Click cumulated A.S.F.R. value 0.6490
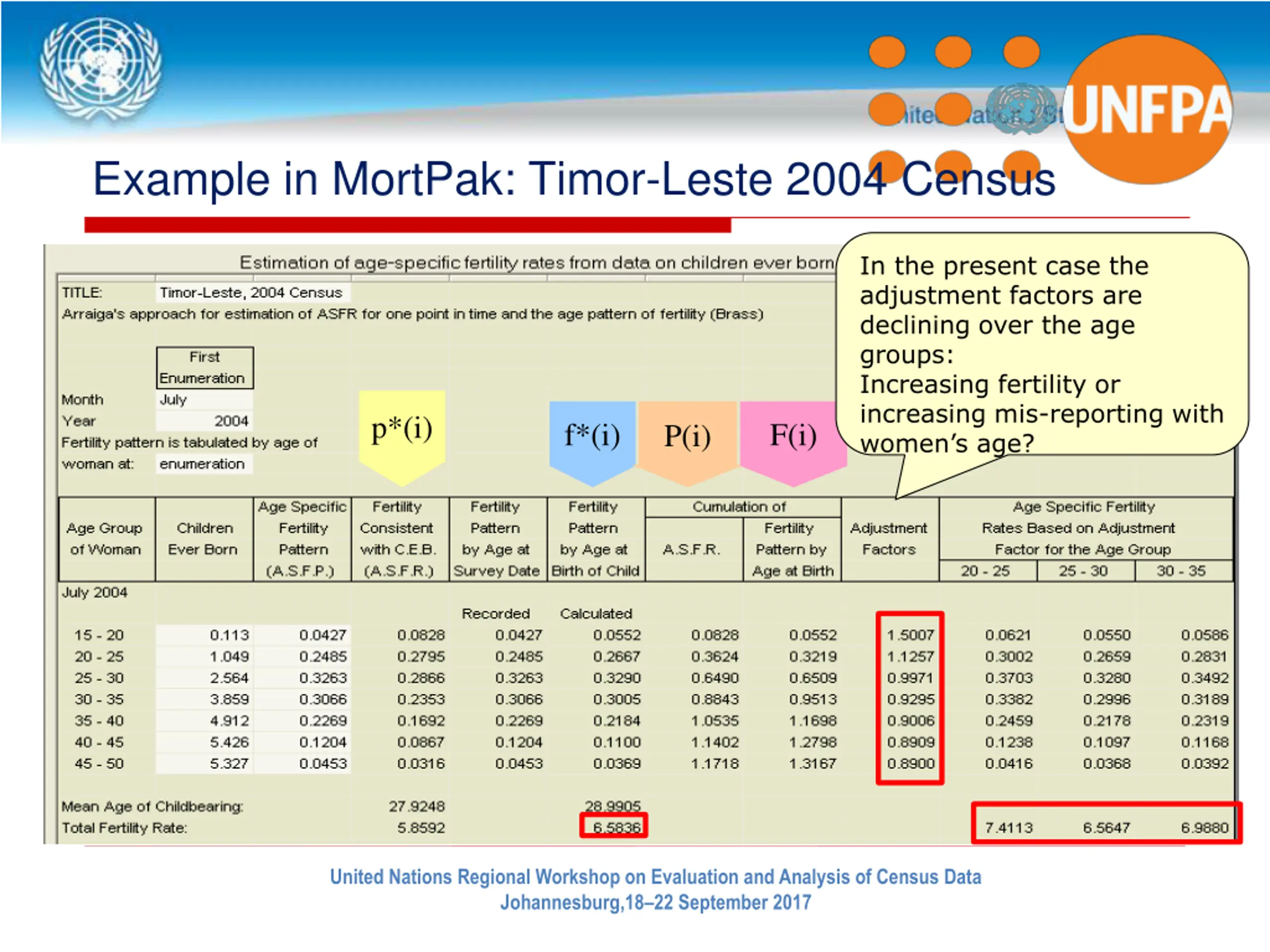1270x952 pixels. tap(715, 678)
